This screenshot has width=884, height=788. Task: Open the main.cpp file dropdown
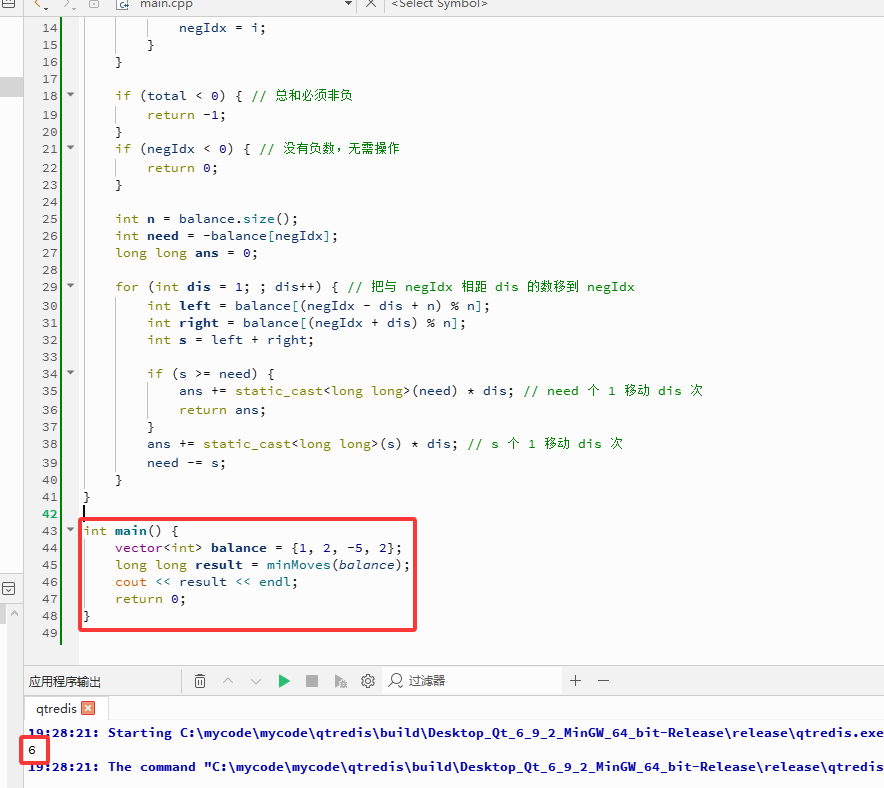(348, 4)
